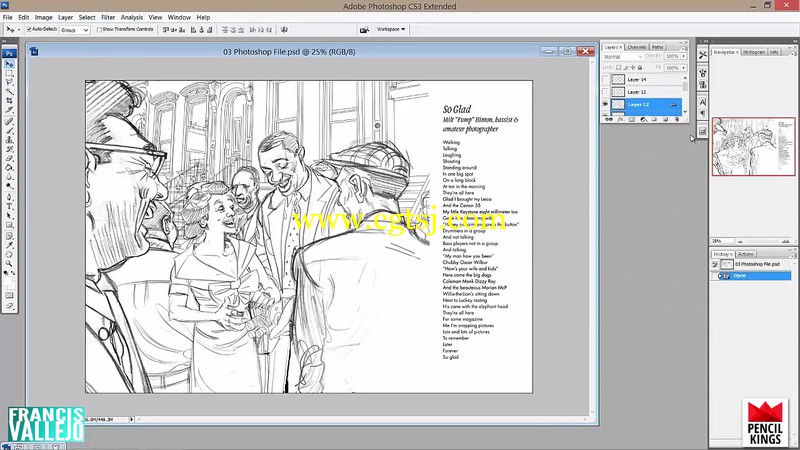Click the Delete layer trash icon
800x450 pixels.
click(x=677, y=119)
